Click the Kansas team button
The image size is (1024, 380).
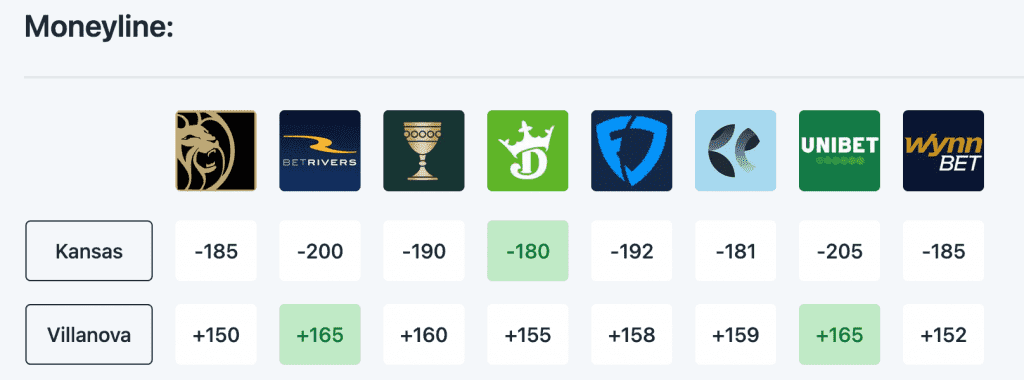89,251
